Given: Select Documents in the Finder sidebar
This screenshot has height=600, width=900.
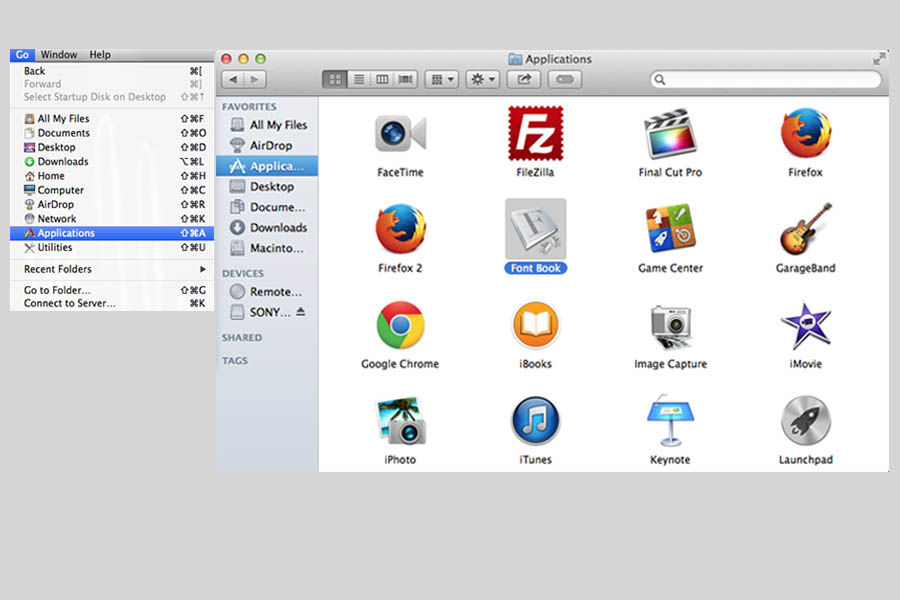Looking at the screenshot, I should 267,207.
